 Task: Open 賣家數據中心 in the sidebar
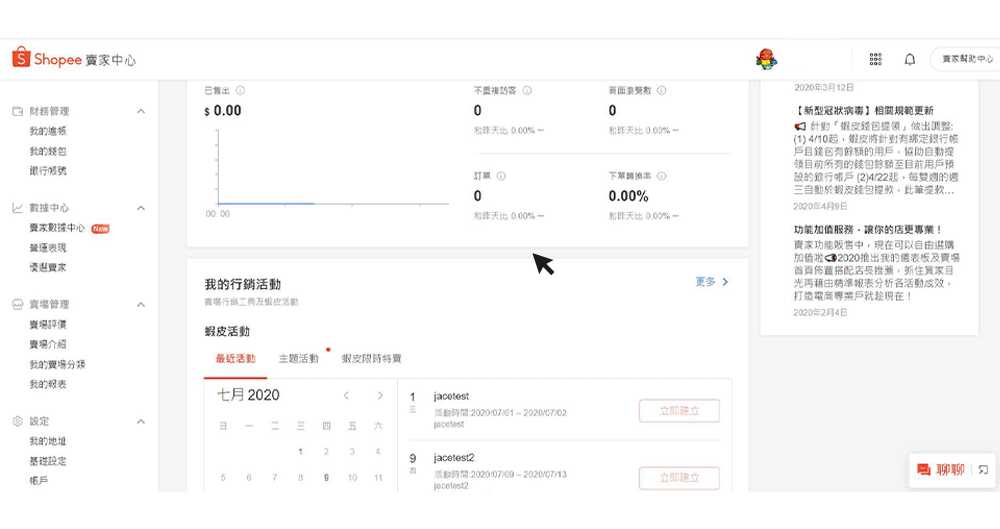57,228
